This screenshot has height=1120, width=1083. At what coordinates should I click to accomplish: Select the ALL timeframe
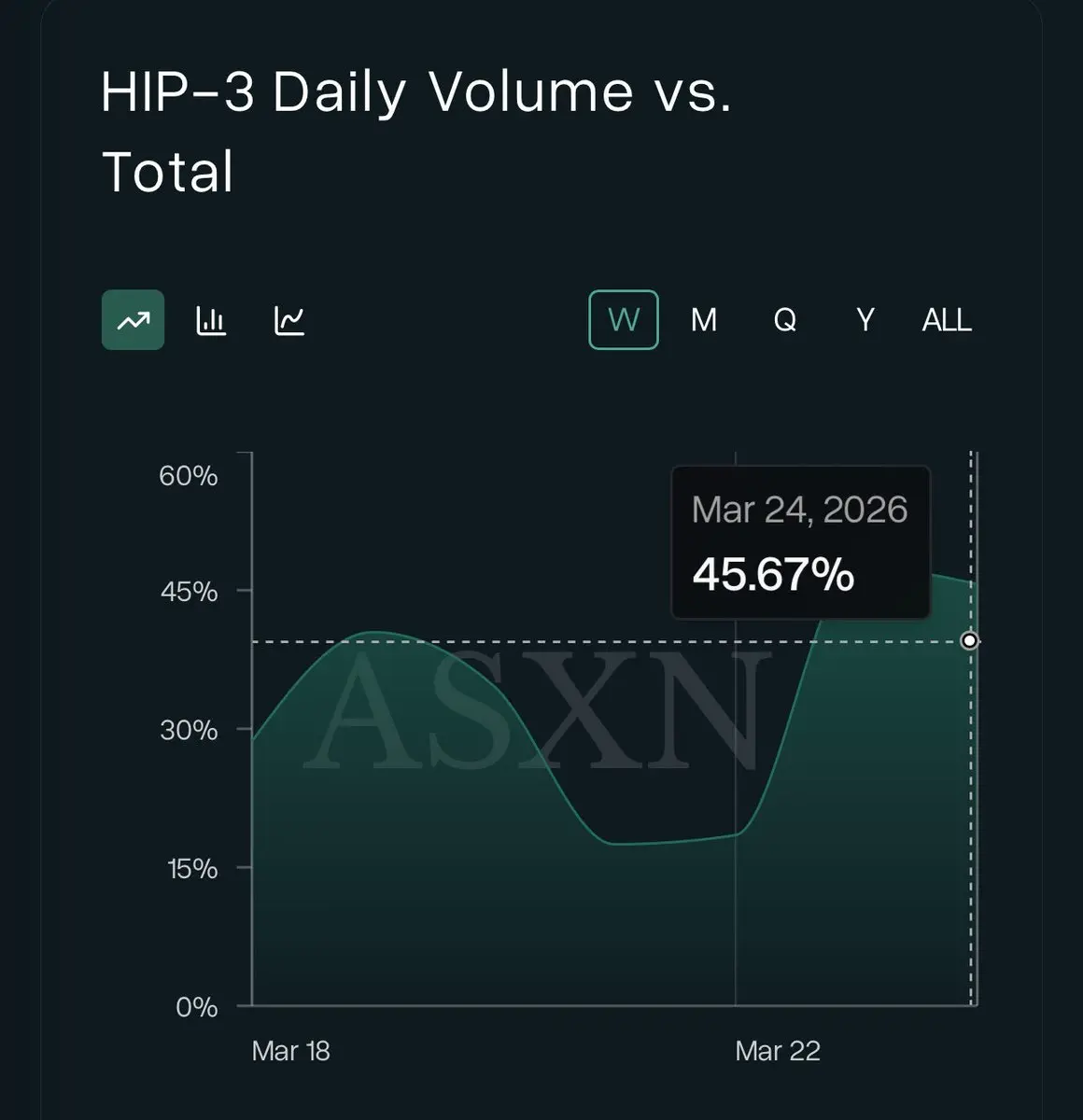pyautogui.click(x=947, y=320)
